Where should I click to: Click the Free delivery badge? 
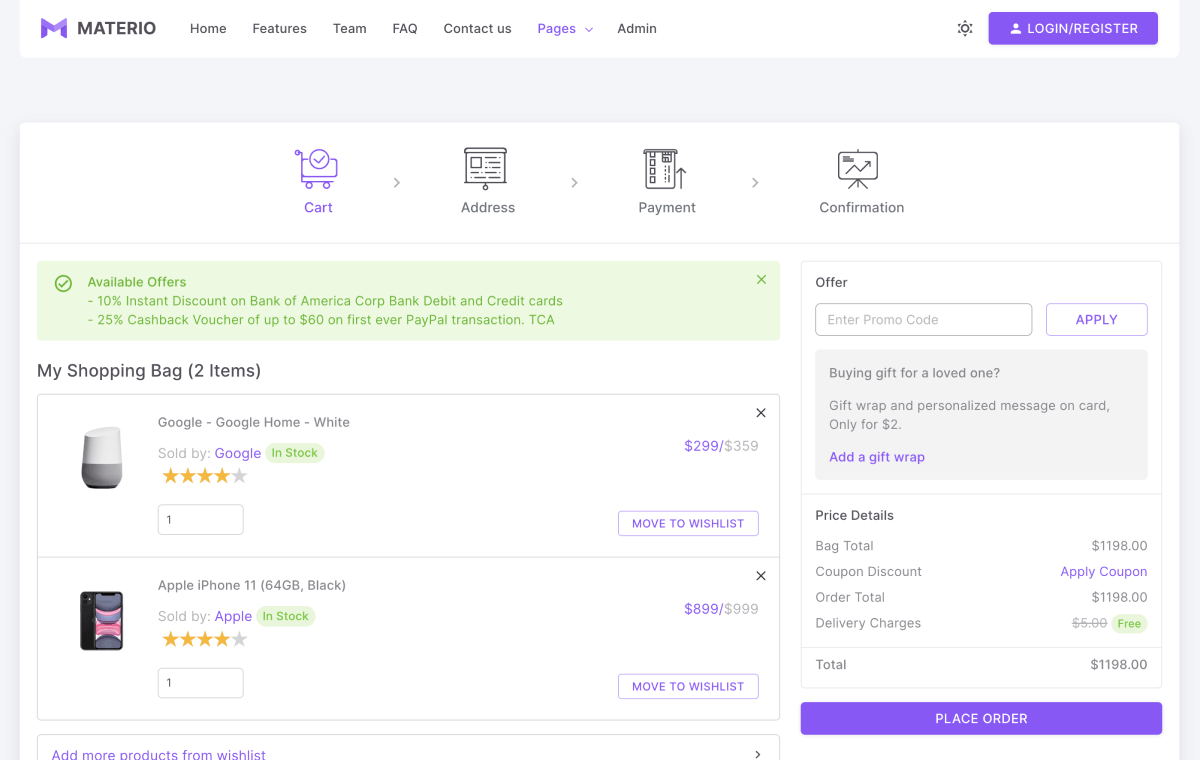(1129, 623)
